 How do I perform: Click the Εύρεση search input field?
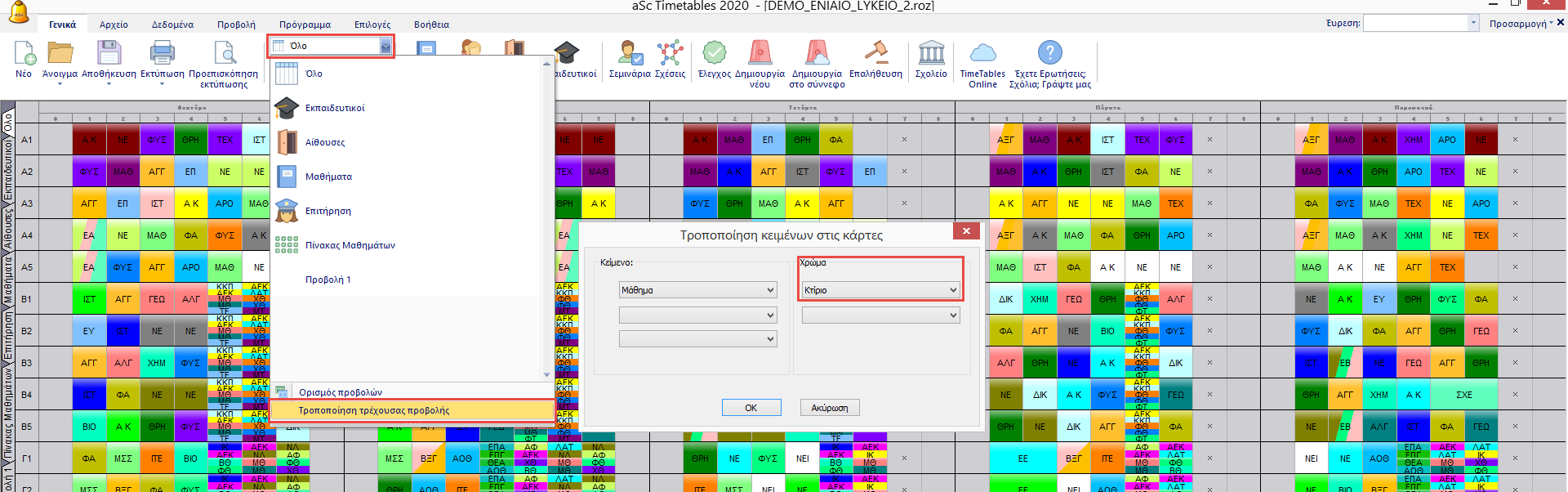(x=1415, y=24)
